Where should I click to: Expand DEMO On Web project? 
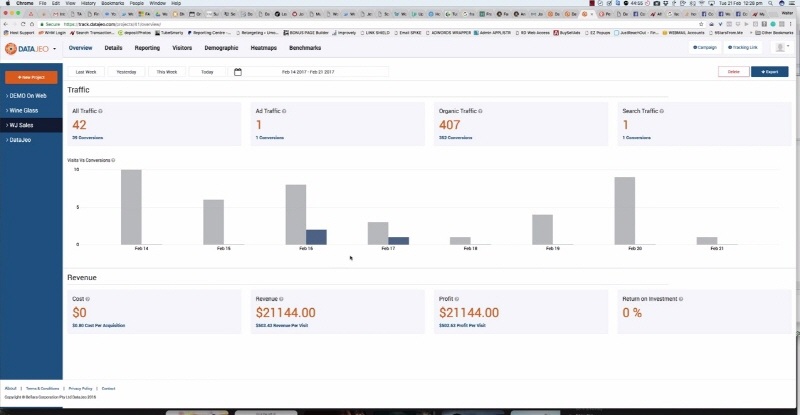26,96
